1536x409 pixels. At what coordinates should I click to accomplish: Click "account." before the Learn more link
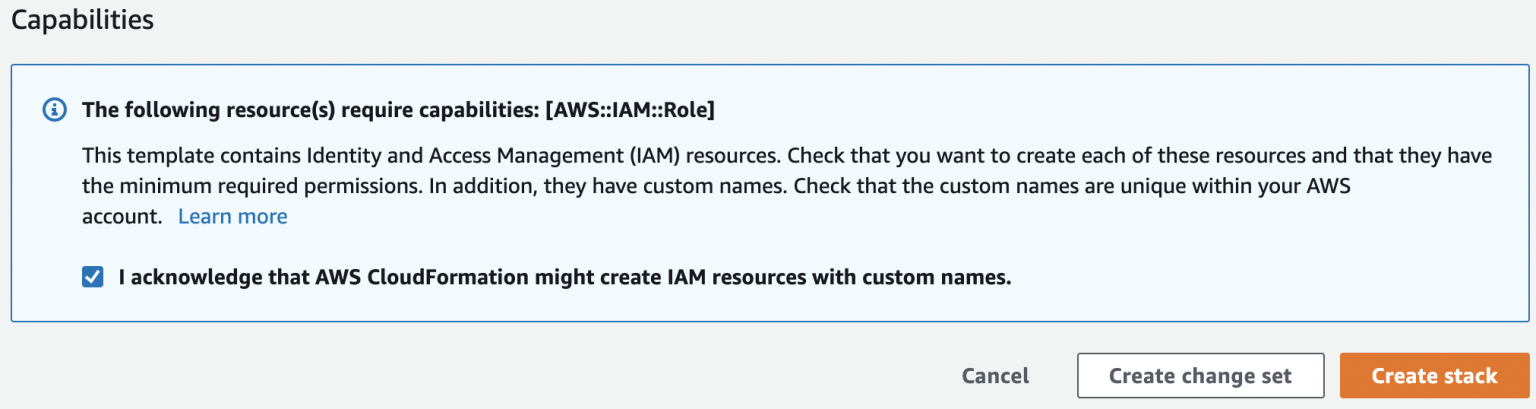pos(122,216)
